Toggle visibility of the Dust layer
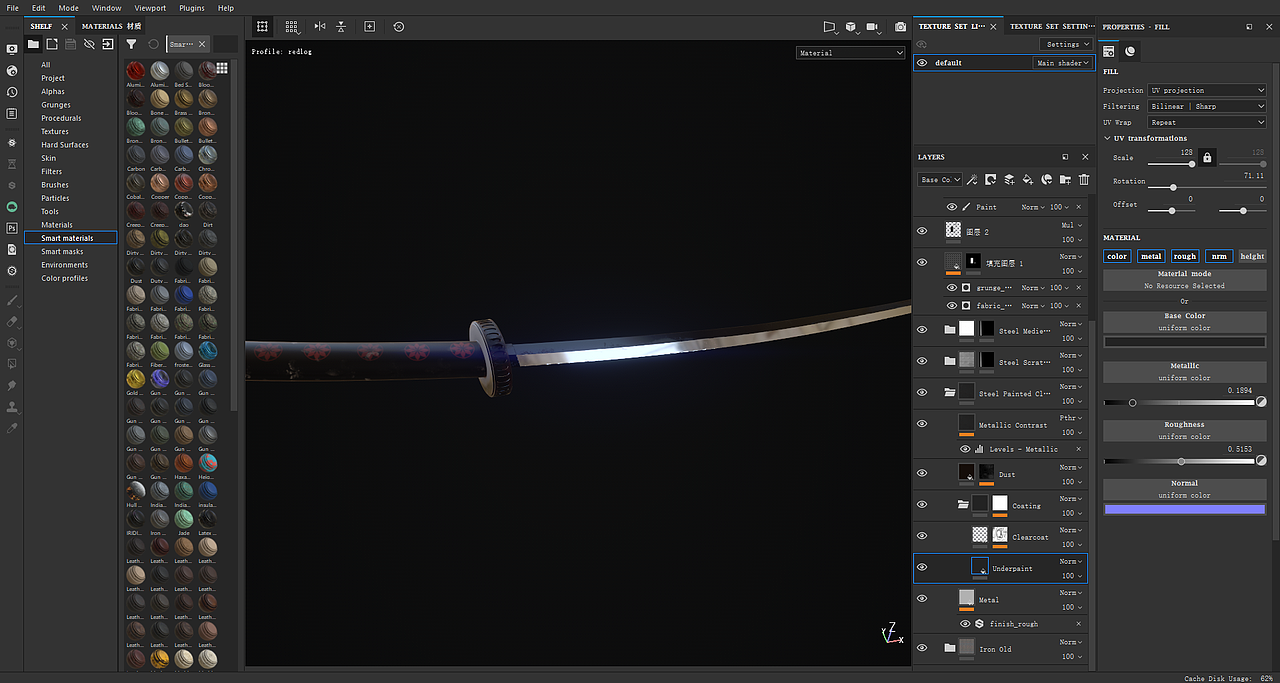This screenshot has width=1280, height=683. [922, 473]
